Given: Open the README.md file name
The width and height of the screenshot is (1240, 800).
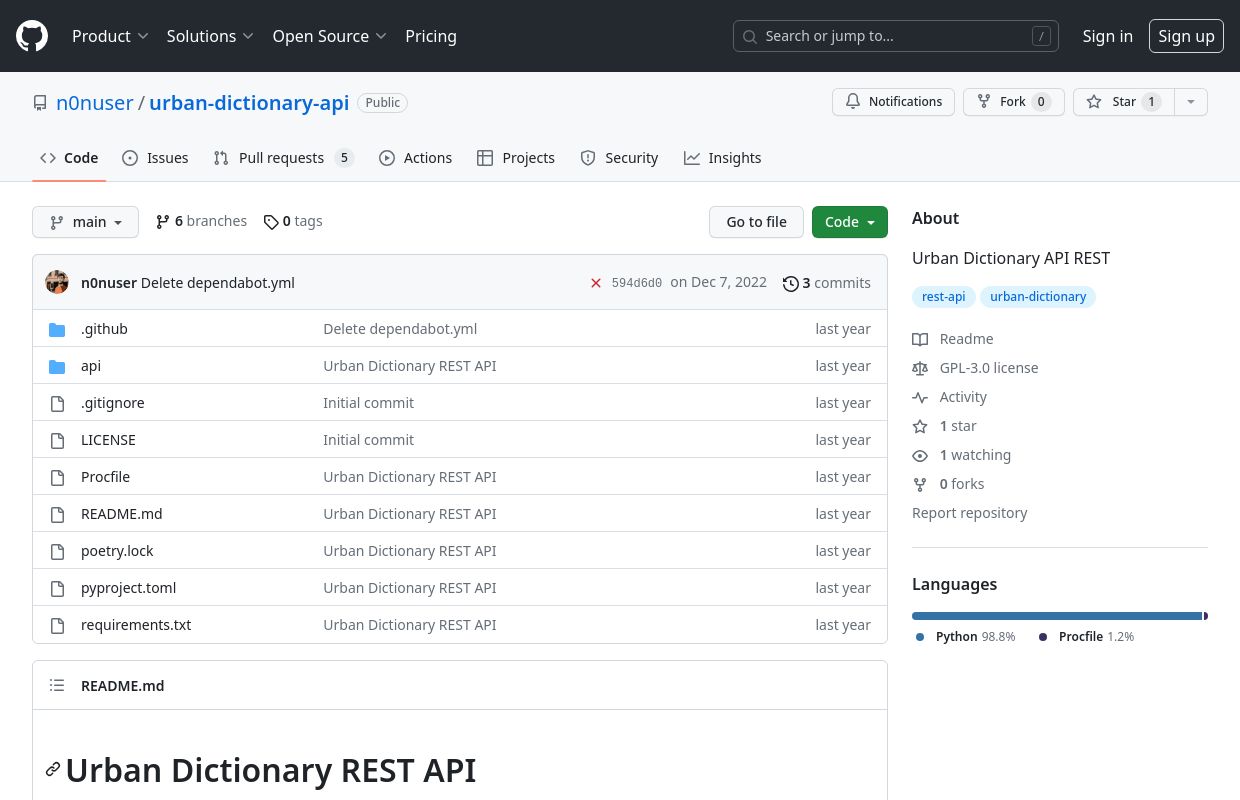Looking at the screenshot, I should [x=121, y=514].
